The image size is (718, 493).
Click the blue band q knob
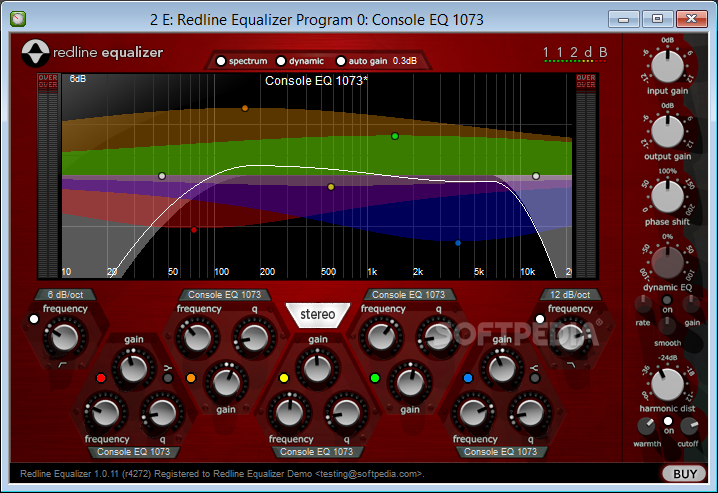(530, 413)
